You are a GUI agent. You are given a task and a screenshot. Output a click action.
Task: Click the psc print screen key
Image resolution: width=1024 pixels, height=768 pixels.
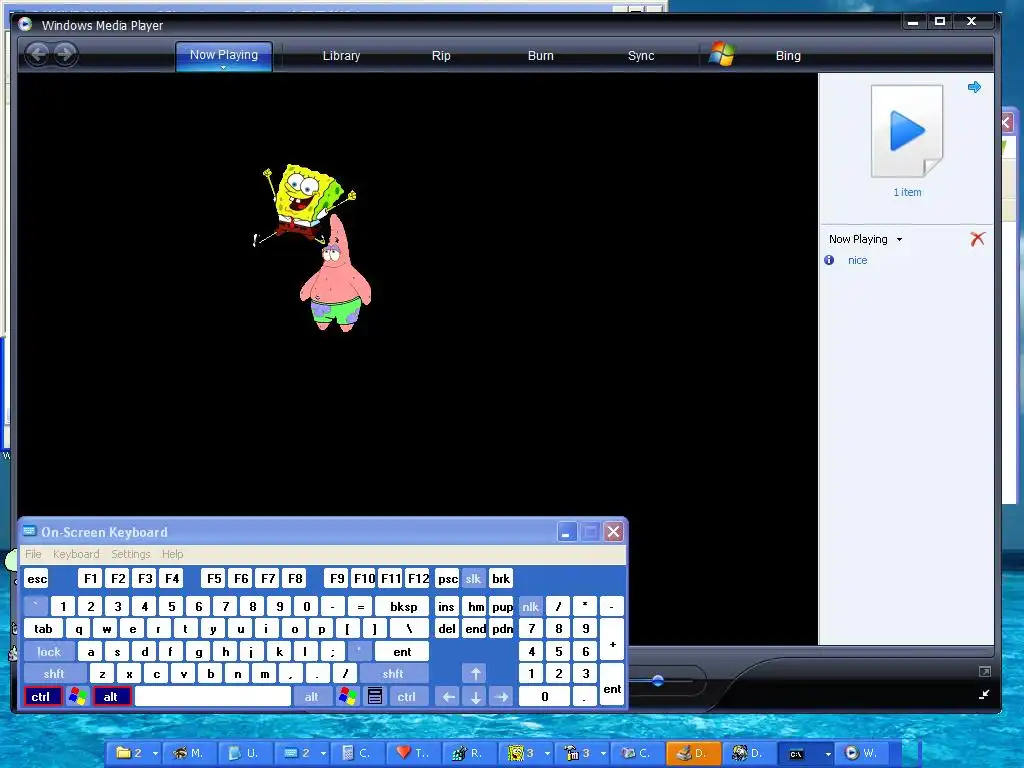click(447, 579)
